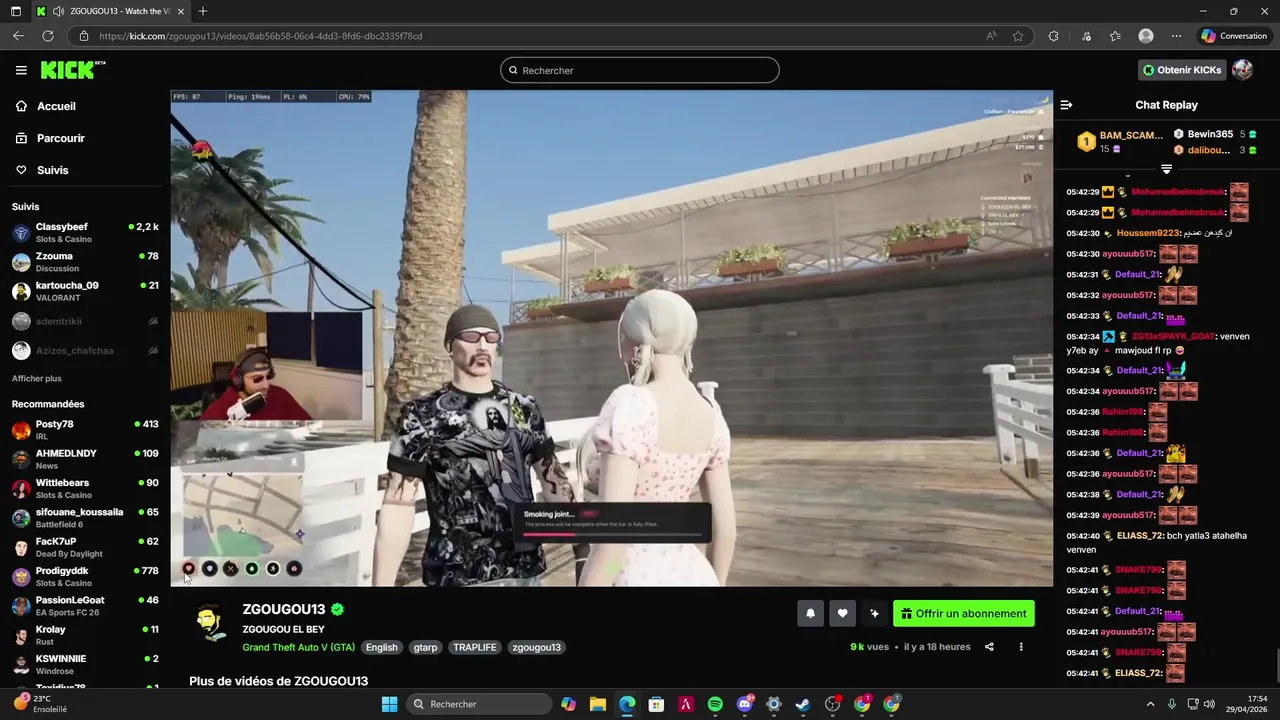The width and height of the screenshot is (1280, 720).
Task: Click taskbar Rechercher search box
Action: (481, 704)
